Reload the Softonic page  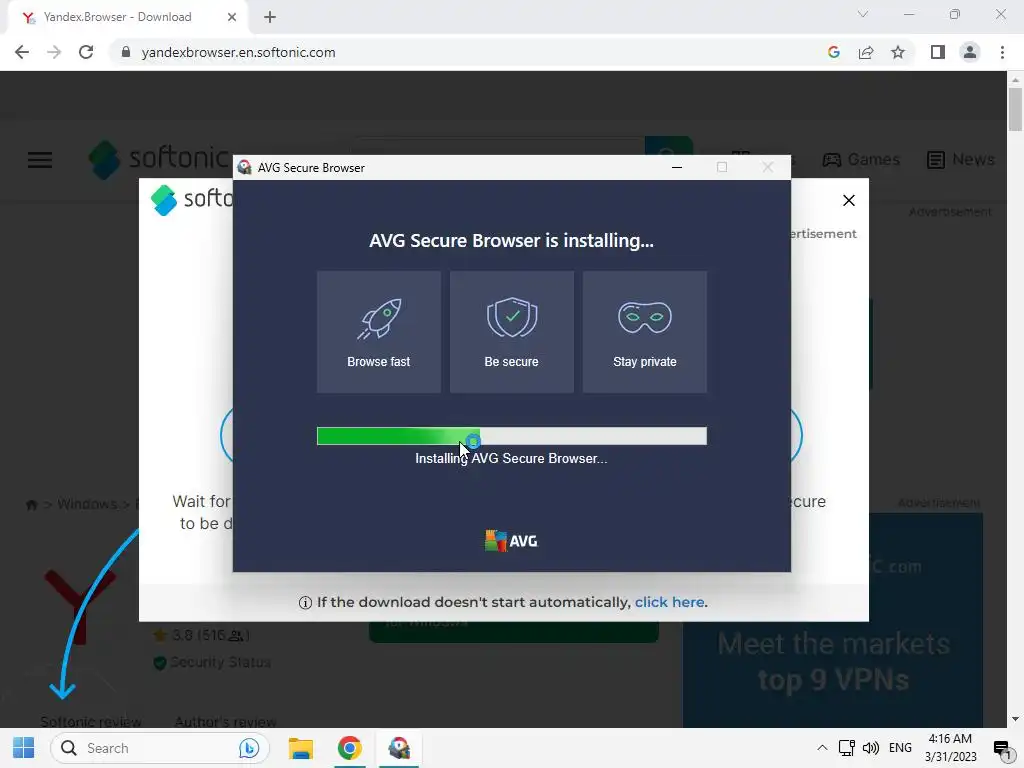[86, 52]
